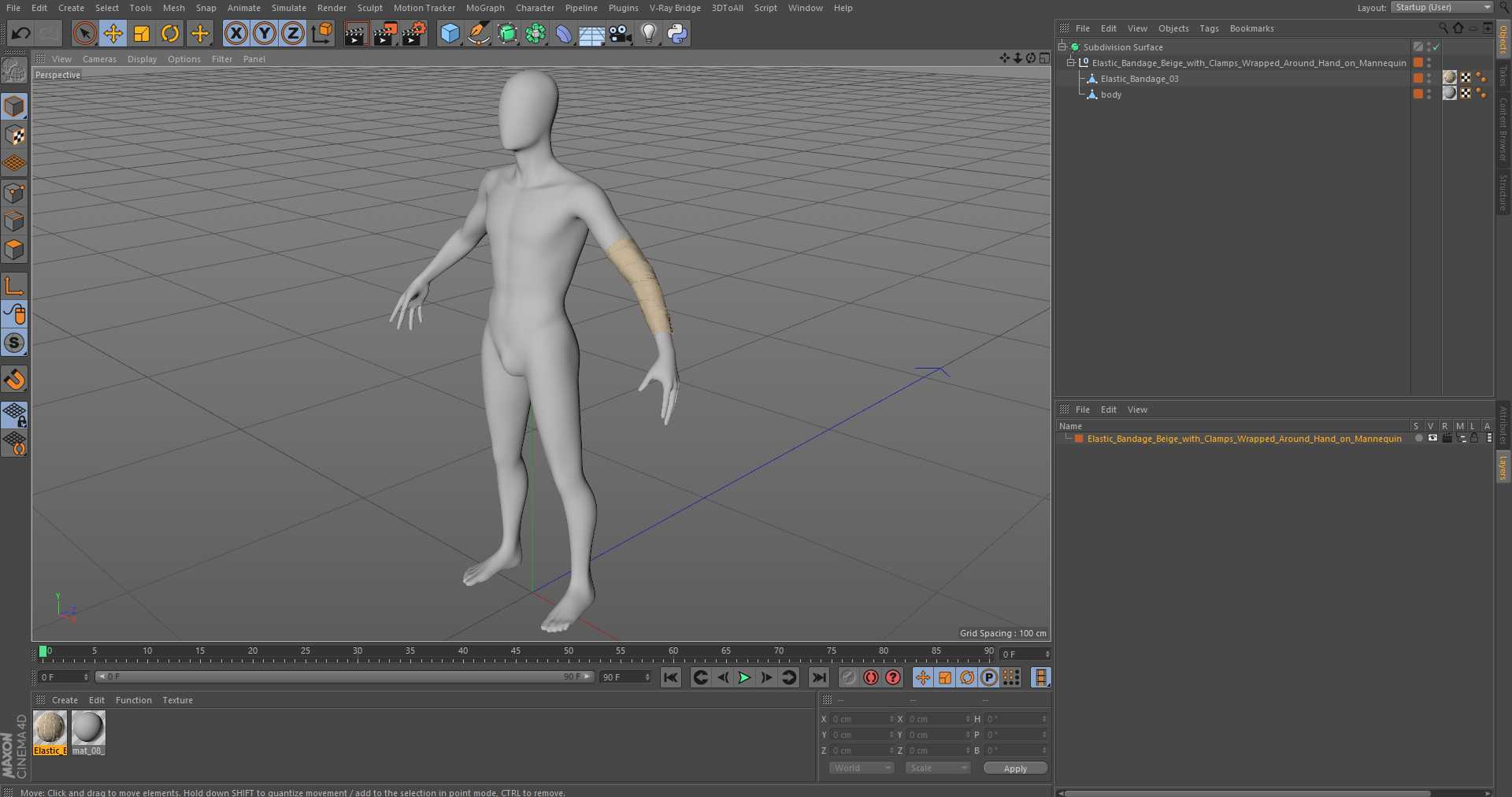Open the Content Browser side tab
The height and width of the screenshot is (797, 1512).
pos(1503,130)
